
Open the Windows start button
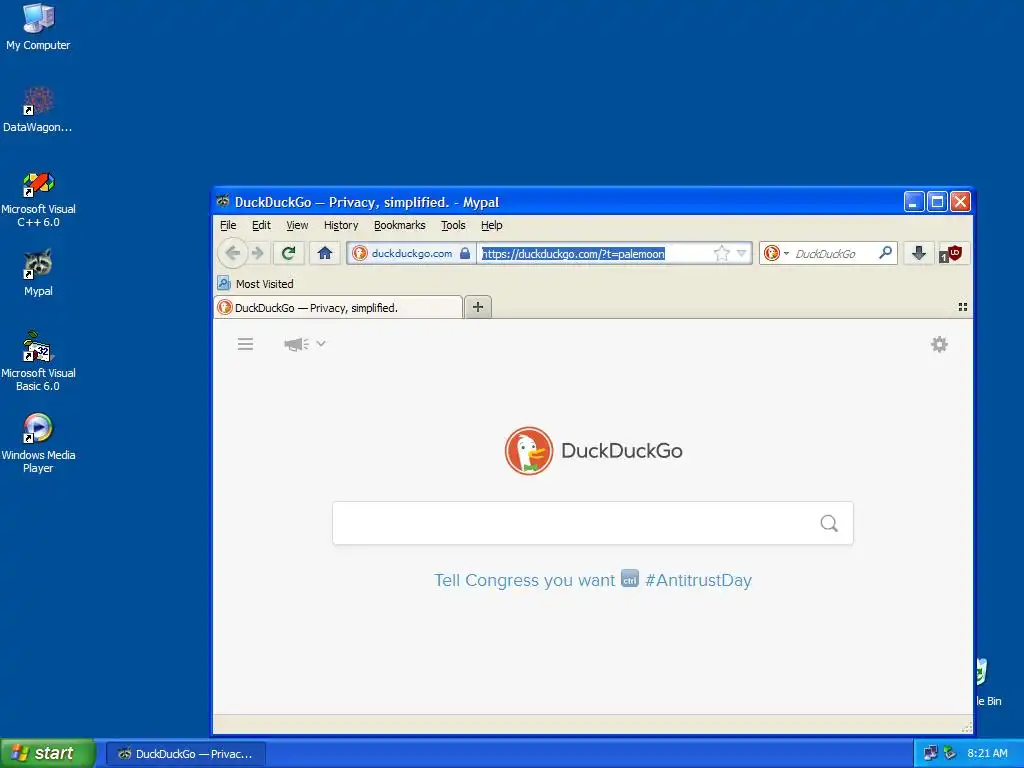pyautogui.click(x=48, y=753)
